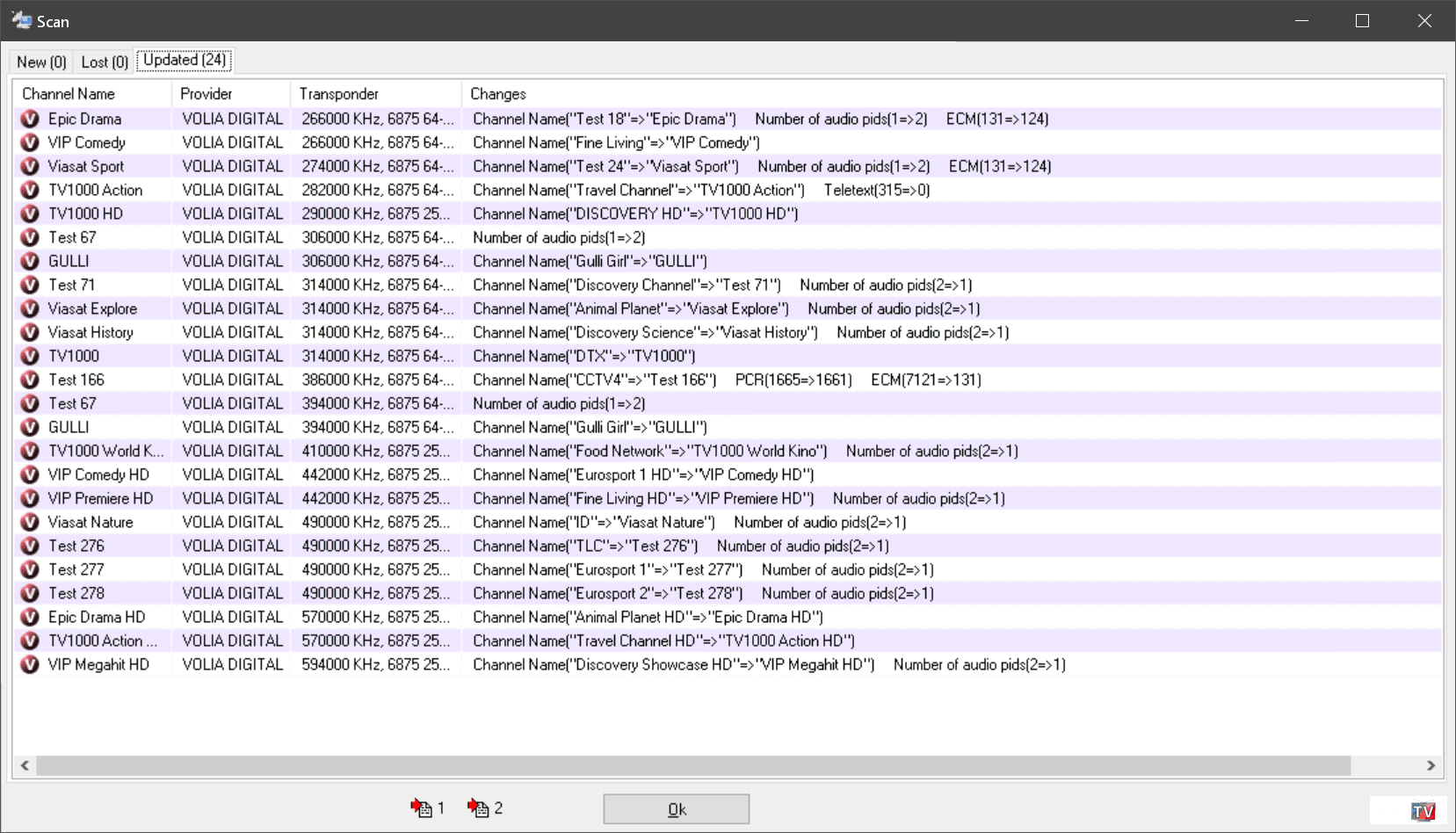Click copy-to-list icon labeled 2

479,808
